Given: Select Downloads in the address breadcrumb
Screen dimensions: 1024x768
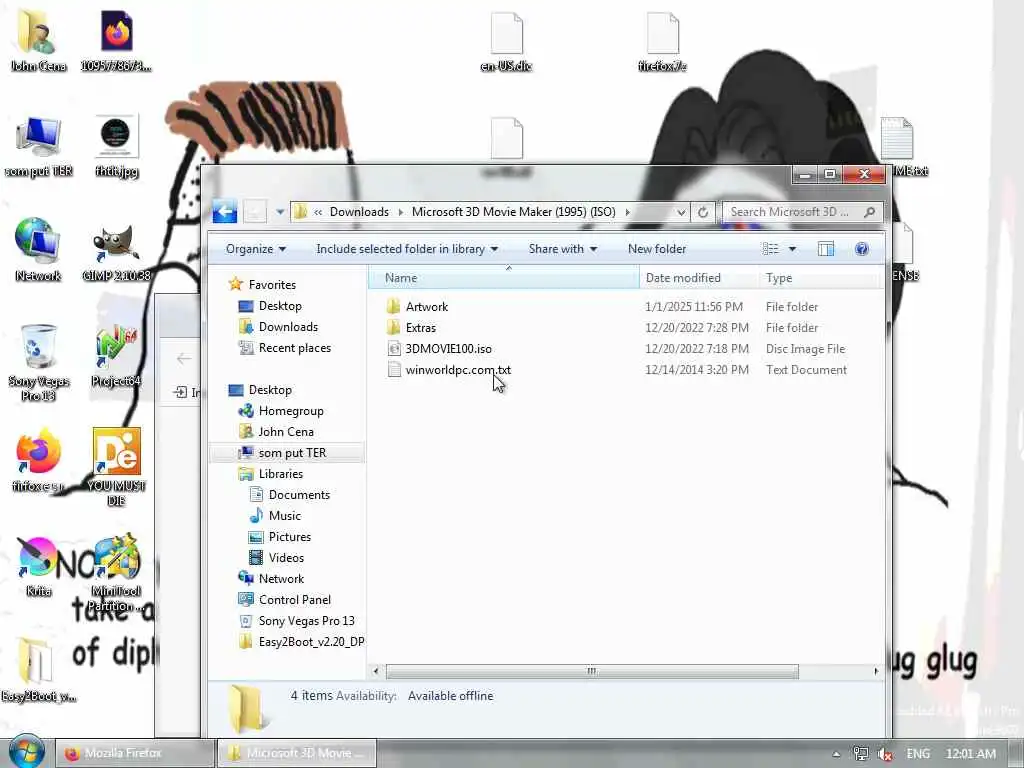Looking at the screenshot, I should 359,212.
